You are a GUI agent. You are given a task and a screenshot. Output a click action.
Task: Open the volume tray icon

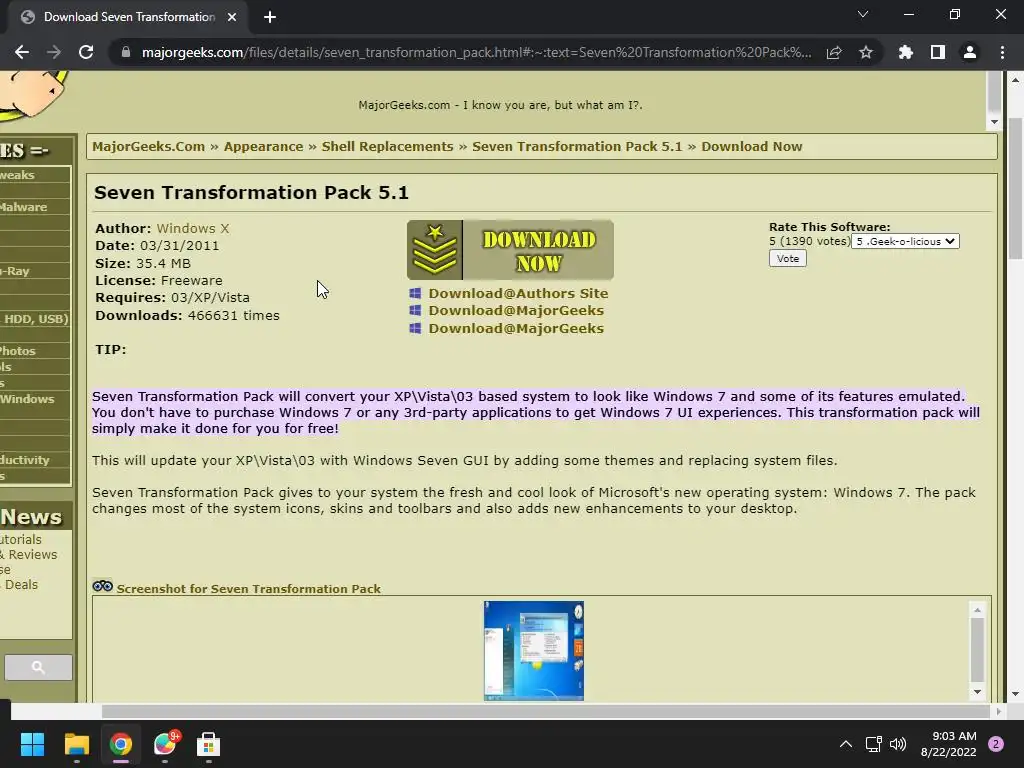point(898,744)
